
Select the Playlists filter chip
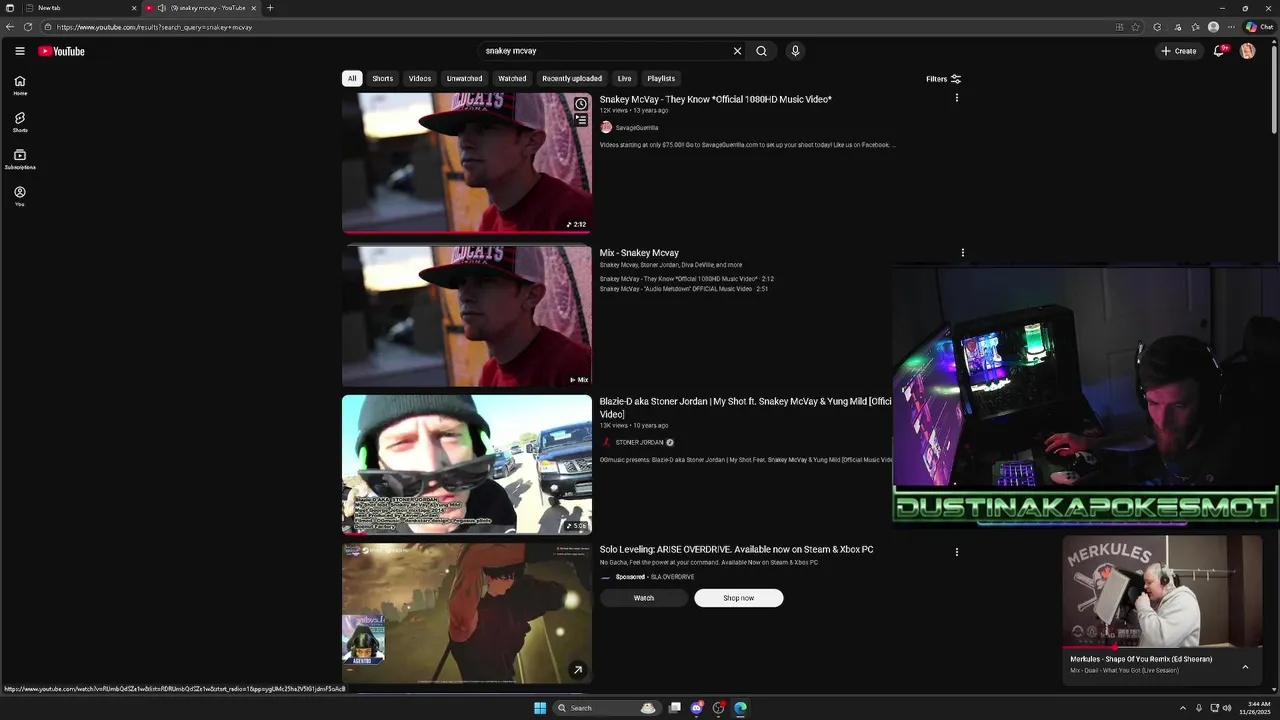click(x=661, y=78)
